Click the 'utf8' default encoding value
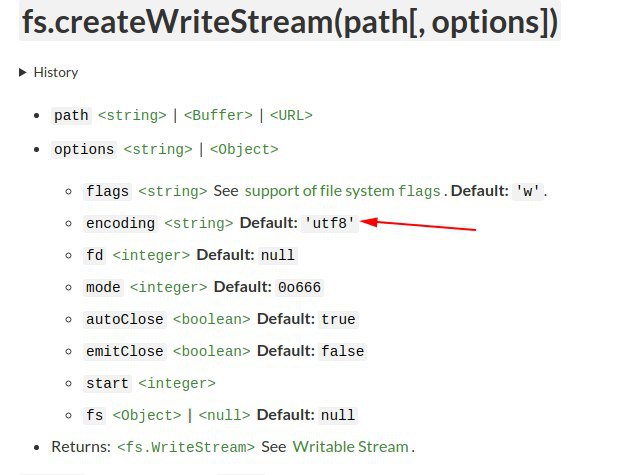This screenshot has height=475, width=619. (x=330, y=223)
